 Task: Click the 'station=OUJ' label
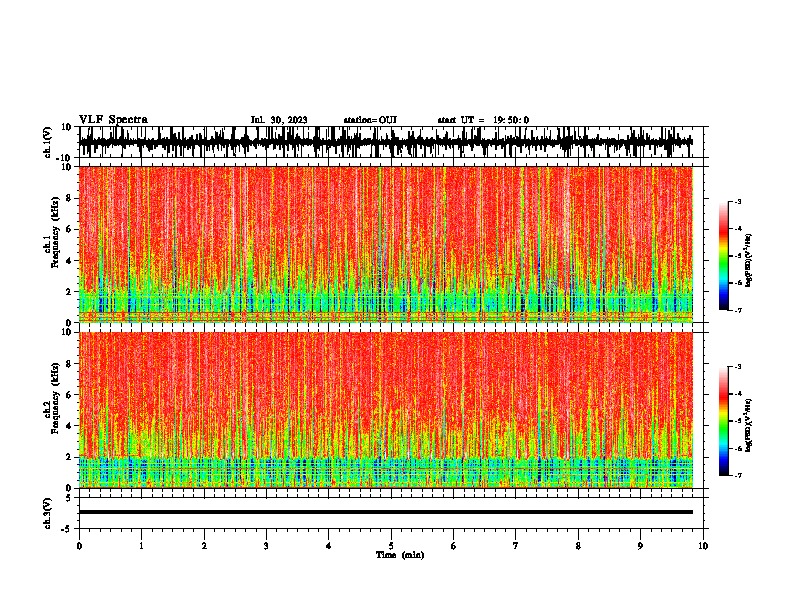click(370, 120)
